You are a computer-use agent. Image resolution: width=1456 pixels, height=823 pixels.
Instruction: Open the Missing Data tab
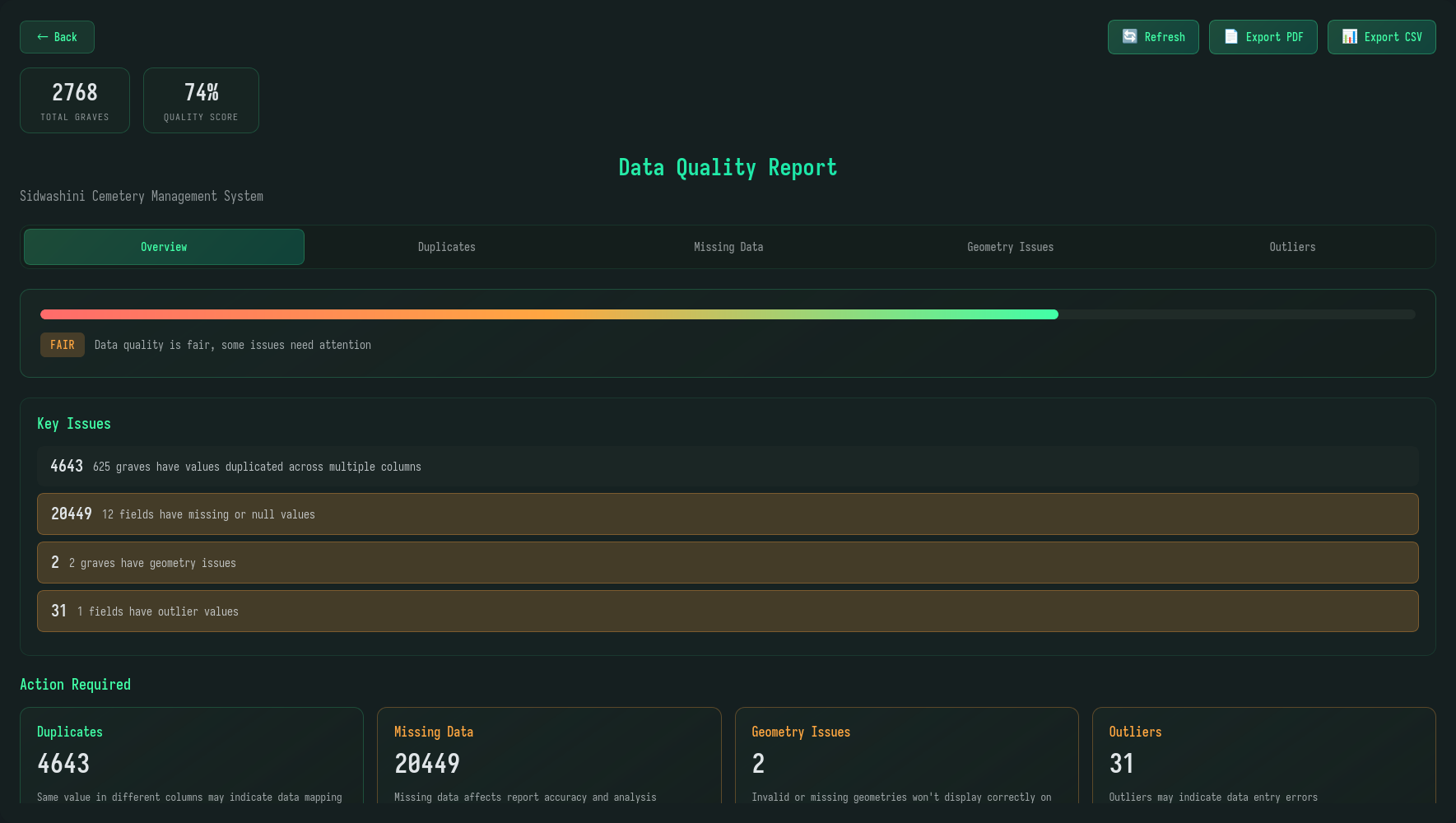pos(728,247)
